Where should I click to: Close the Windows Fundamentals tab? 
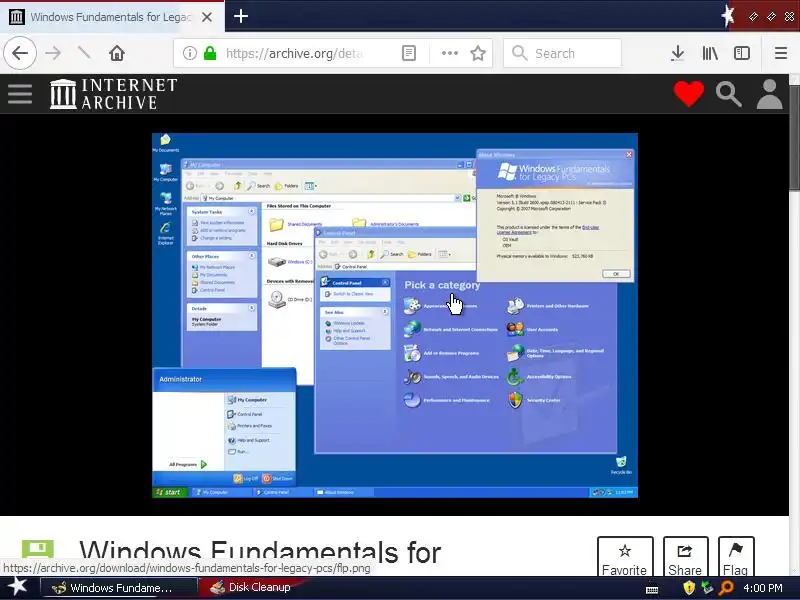point(207,17)
